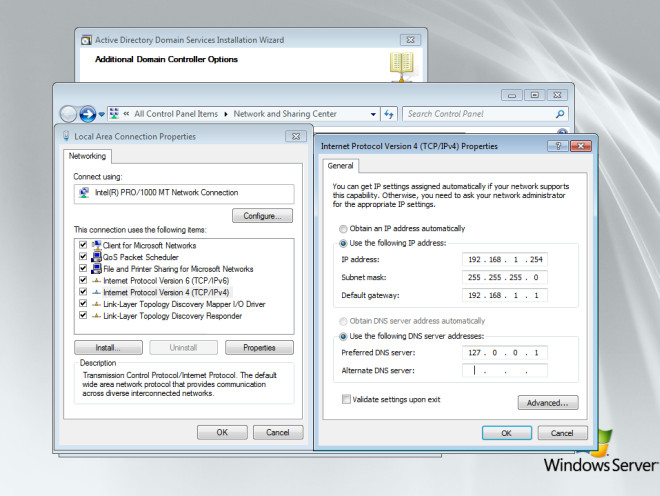Select the General tab in IPv4 Properties

[340, 165]
